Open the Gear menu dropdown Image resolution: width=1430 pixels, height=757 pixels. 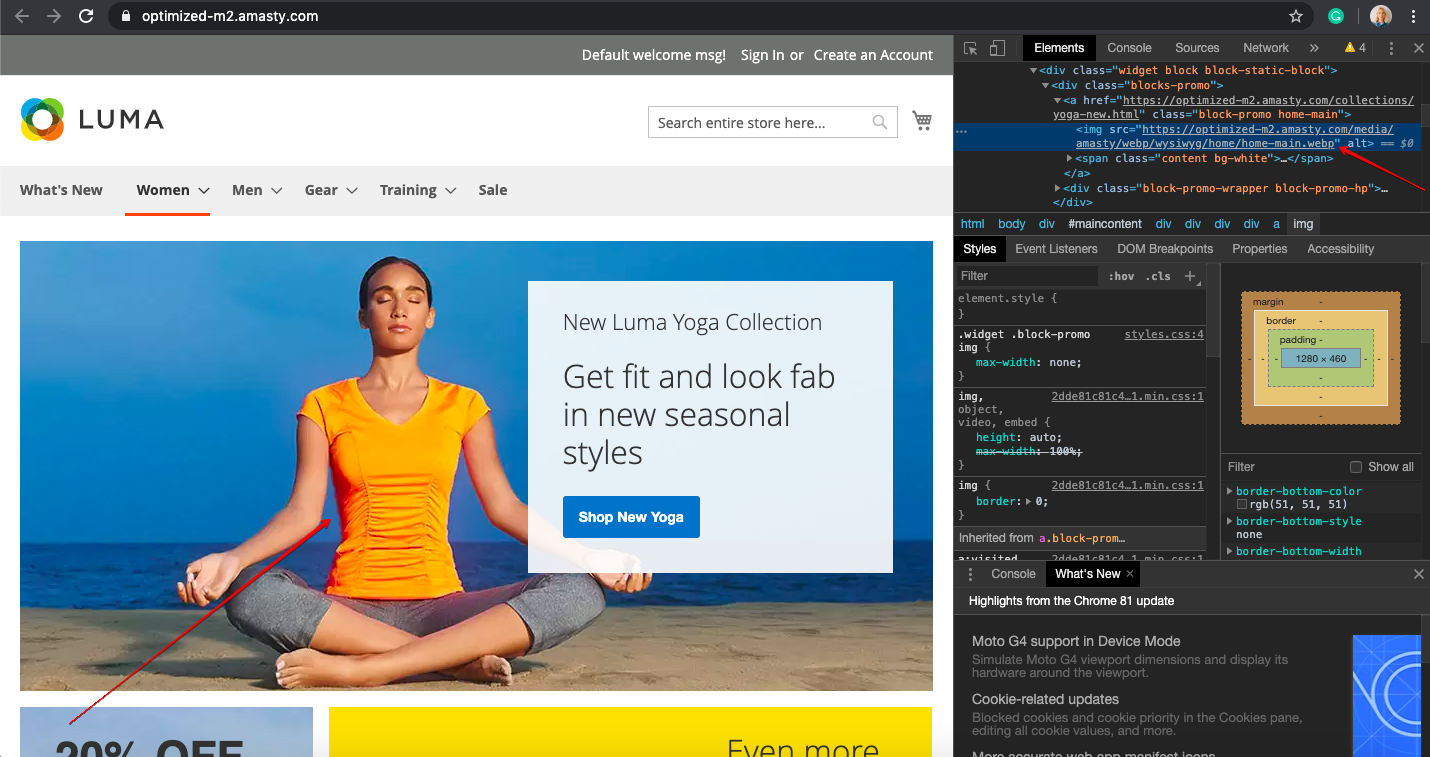click(x=331, y=190)
